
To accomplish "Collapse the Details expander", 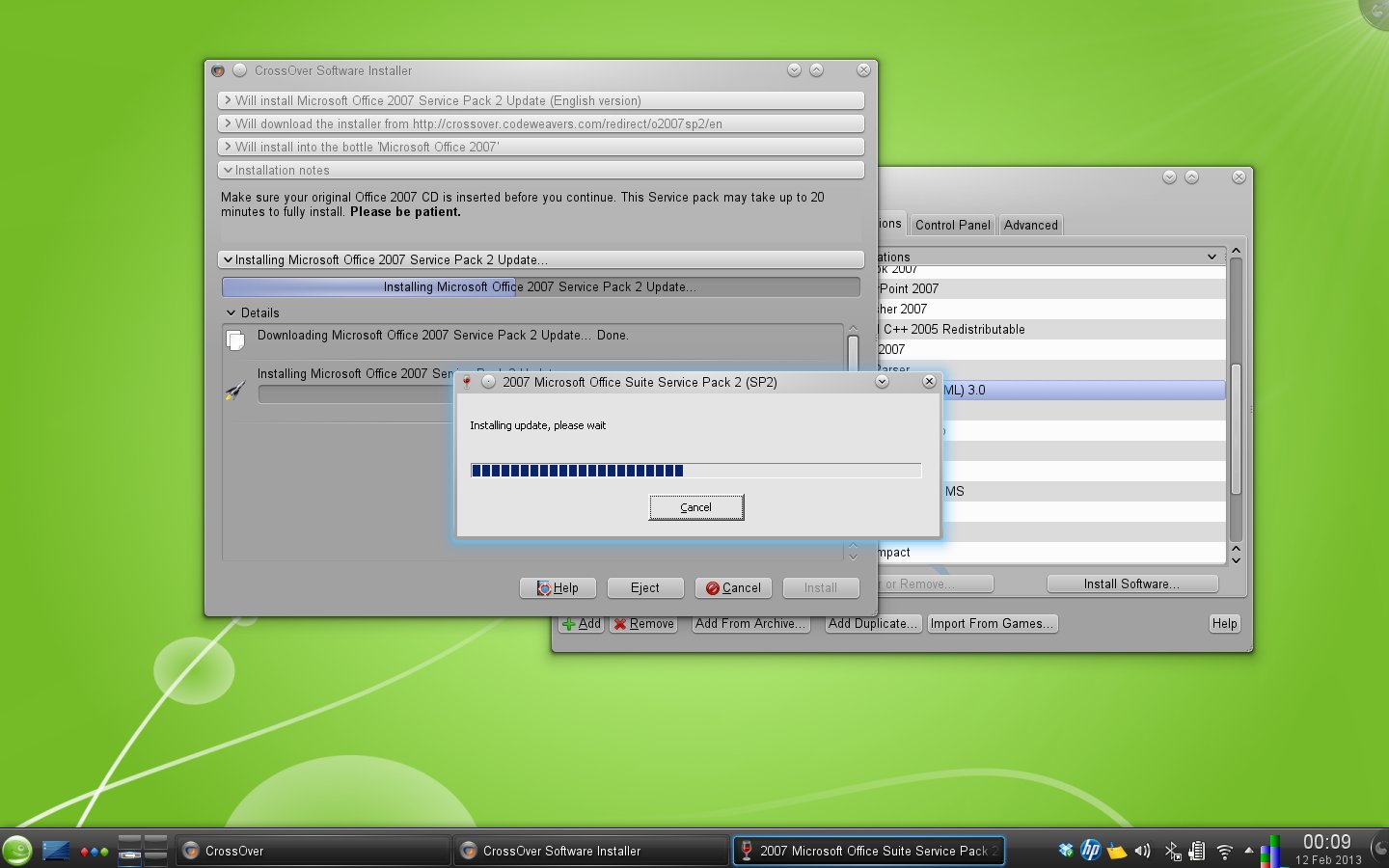I will (252, 312).
